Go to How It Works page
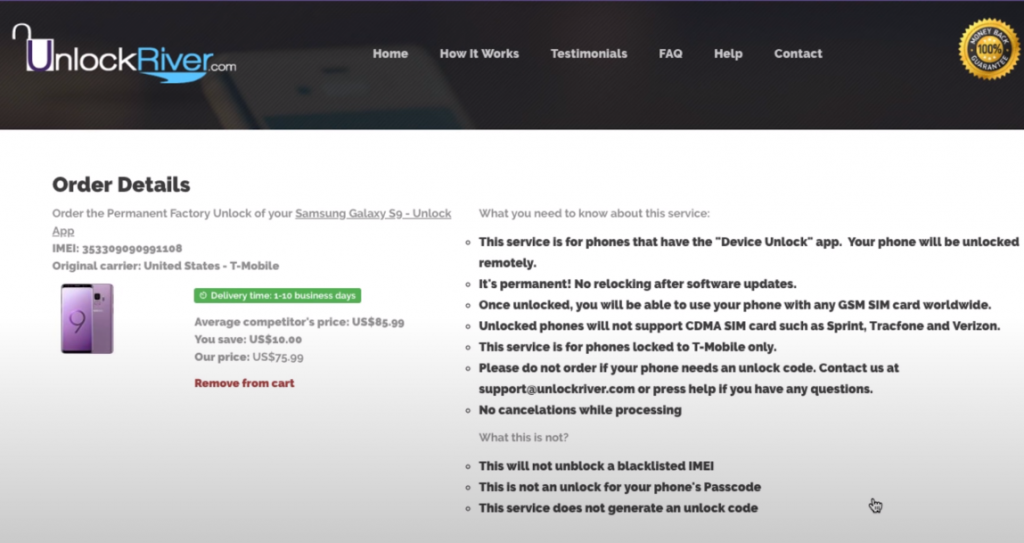The width and height of the screenshot is (1024, 543). pos(479,54)
